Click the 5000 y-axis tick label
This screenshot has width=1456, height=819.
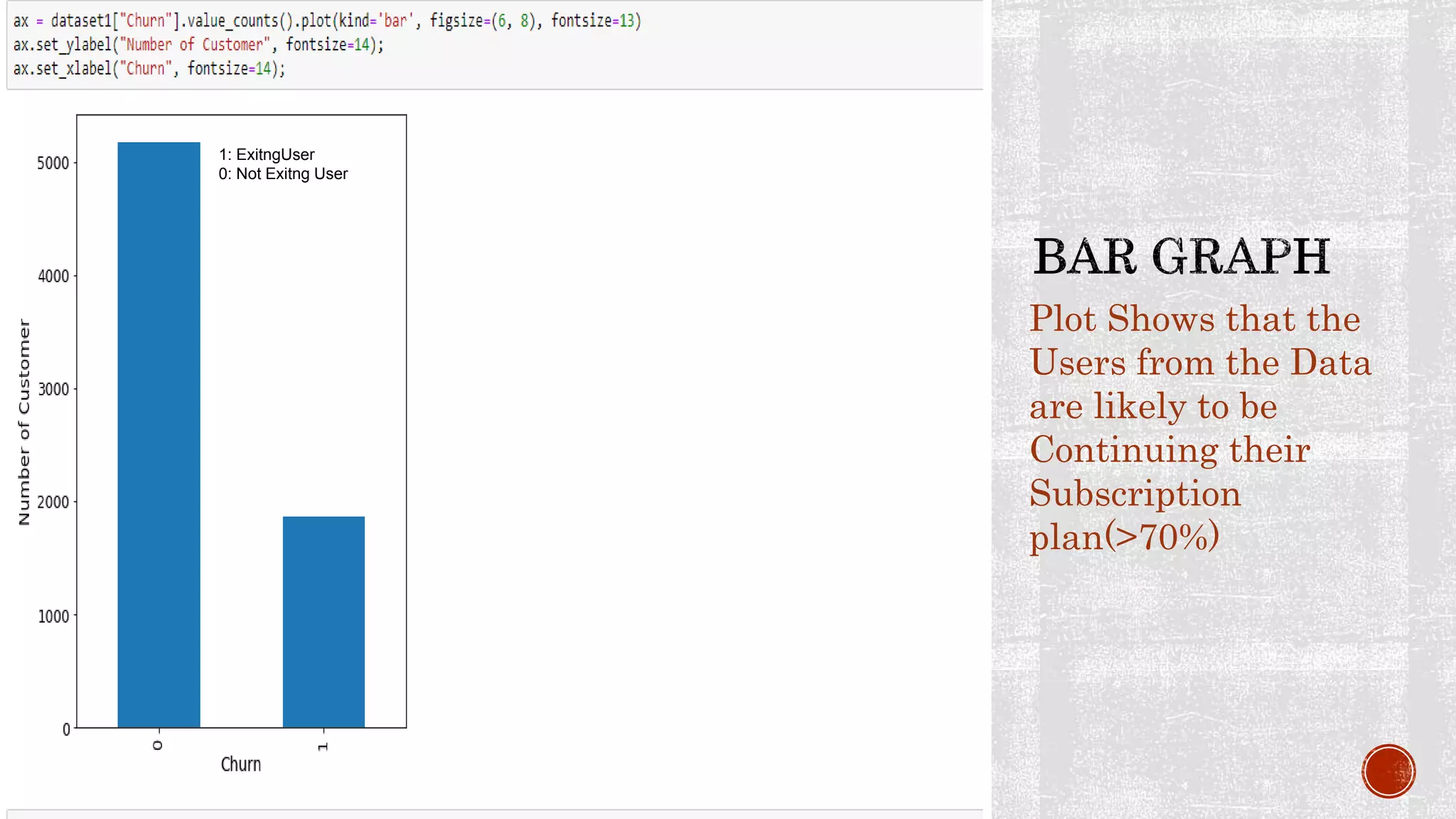point(53,163)
